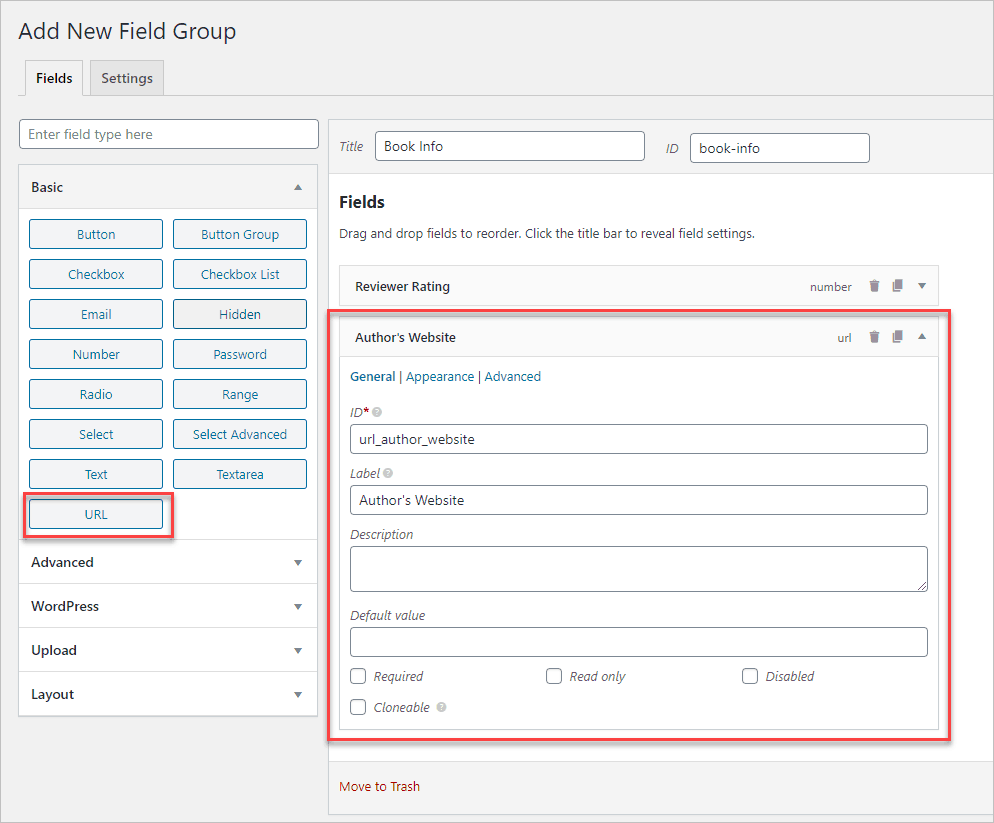Screen dimensions: 994x823
Task: Click the help icon beside Cloneable
Action: coord(441,707)
